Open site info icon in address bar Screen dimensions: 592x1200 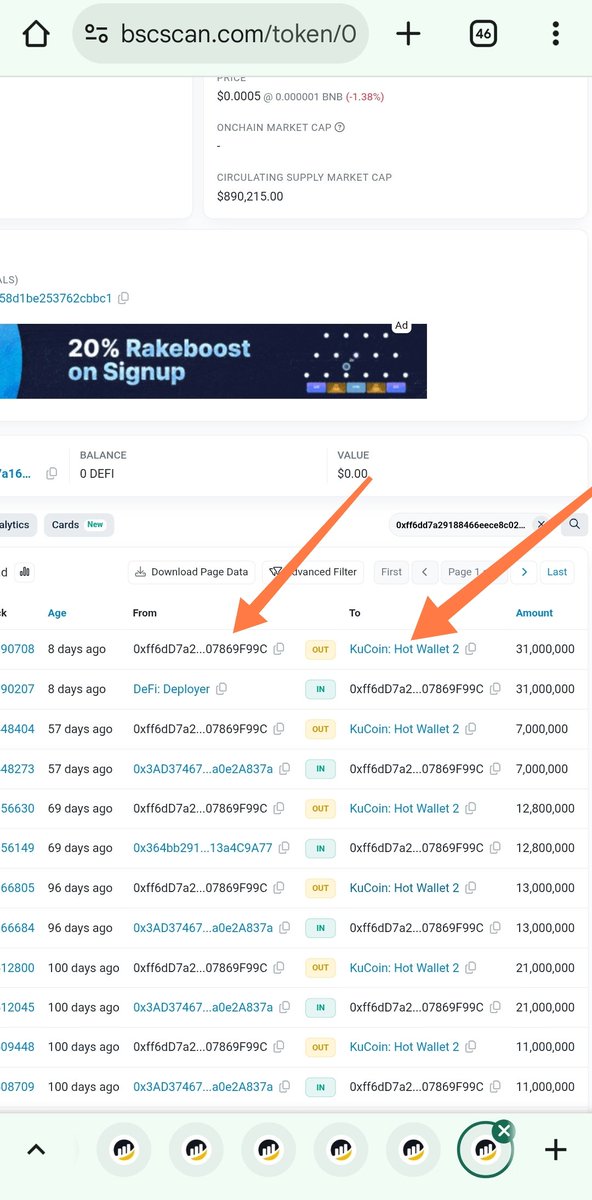[x=97, y=34]
